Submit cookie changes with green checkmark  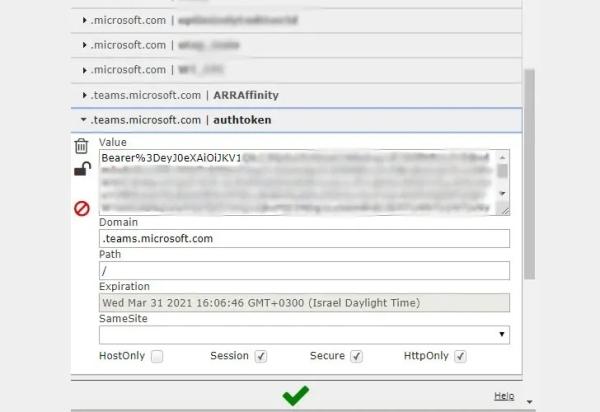[x=295, y=397]
